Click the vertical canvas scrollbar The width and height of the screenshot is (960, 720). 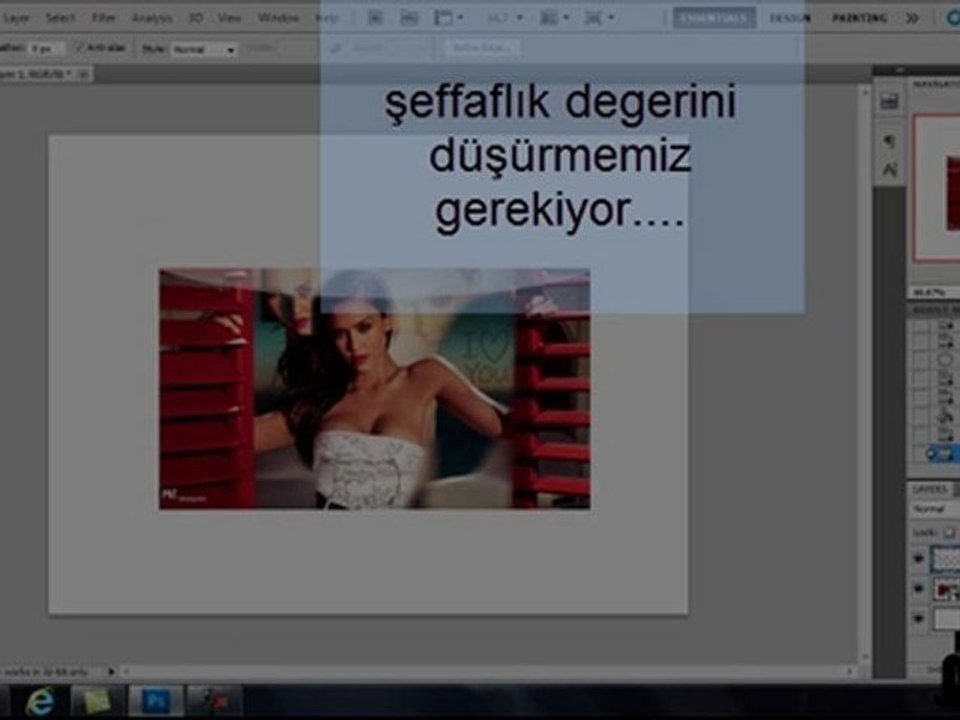pyautogui.click(x=864, y=374)
